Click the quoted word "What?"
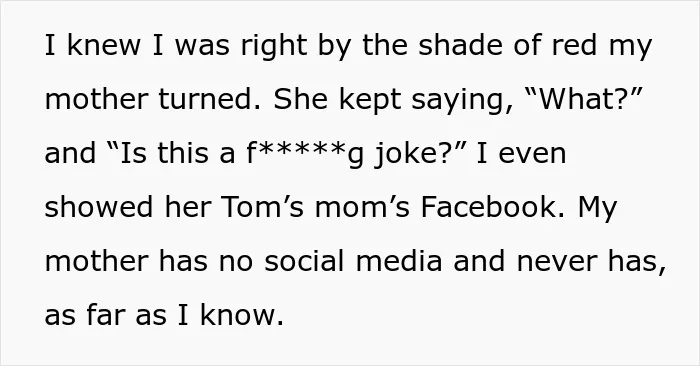This screenshot has width=700, height=366. coord(585,98)
